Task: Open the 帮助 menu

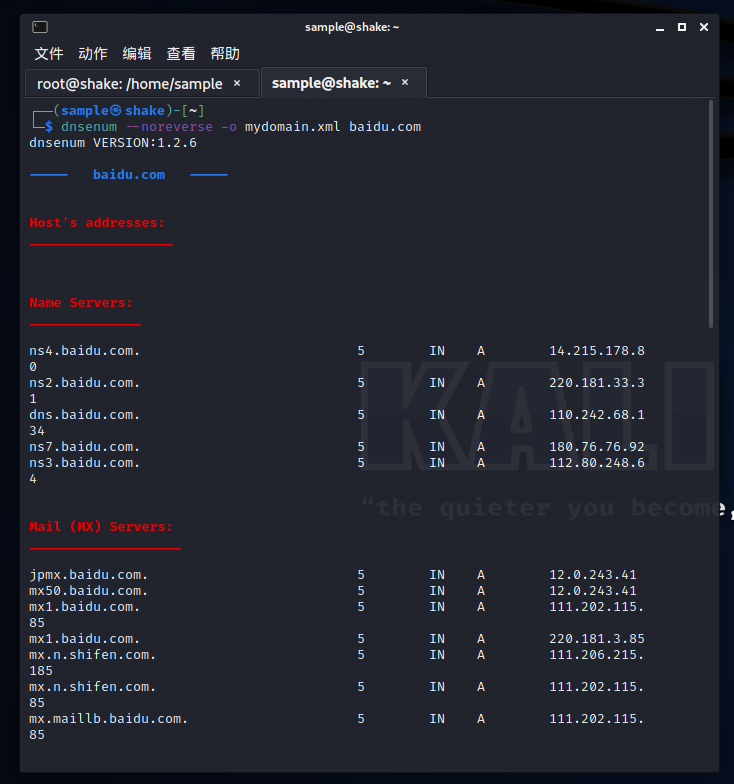Action: pos(225,54)
